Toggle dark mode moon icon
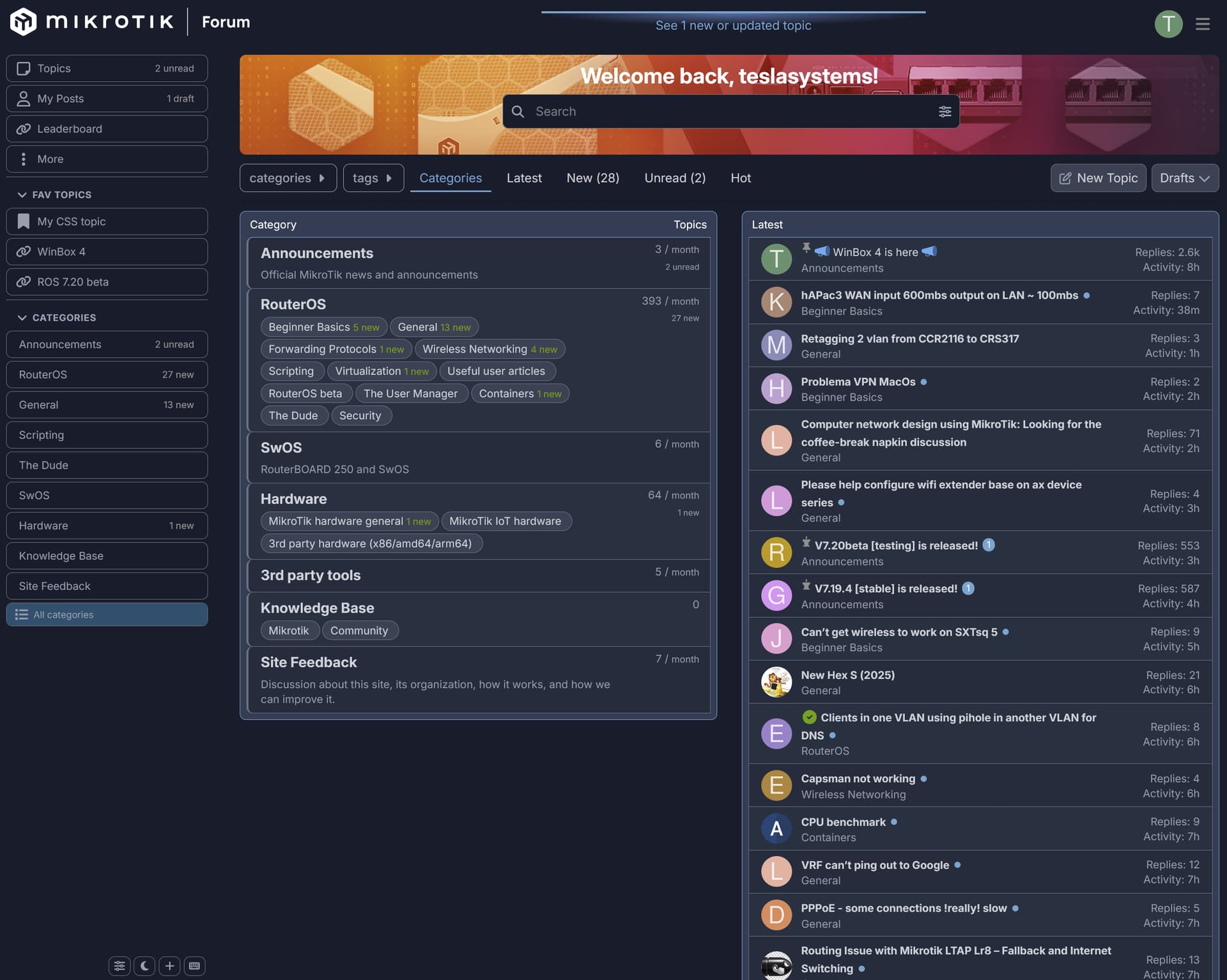Image resolution: width=1227 pixels, height=980 pixels. click(x=144, y=965)
